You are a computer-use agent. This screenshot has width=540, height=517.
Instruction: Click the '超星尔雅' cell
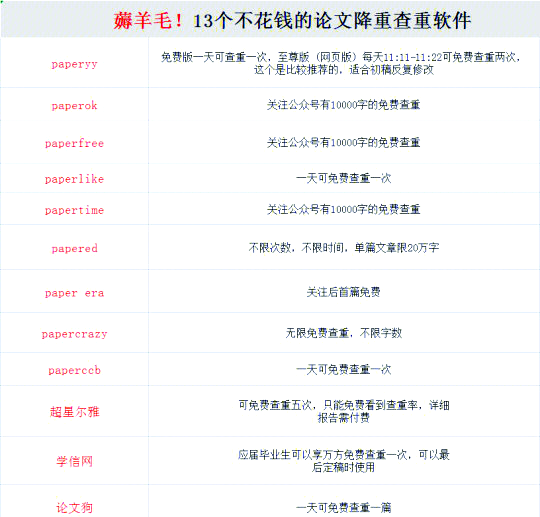point(74,411)
